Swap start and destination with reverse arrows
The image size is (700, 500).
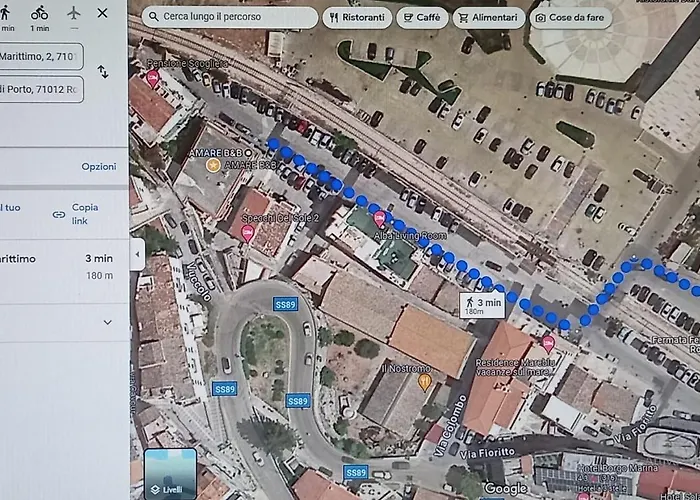[x=103, y=72]
